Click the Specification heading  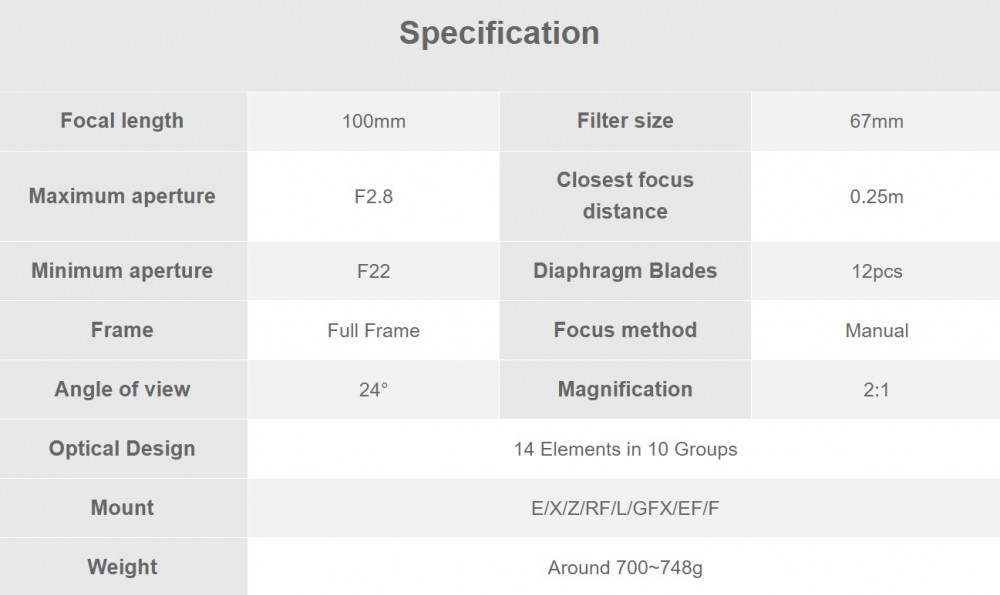click(x=499, y=33)
